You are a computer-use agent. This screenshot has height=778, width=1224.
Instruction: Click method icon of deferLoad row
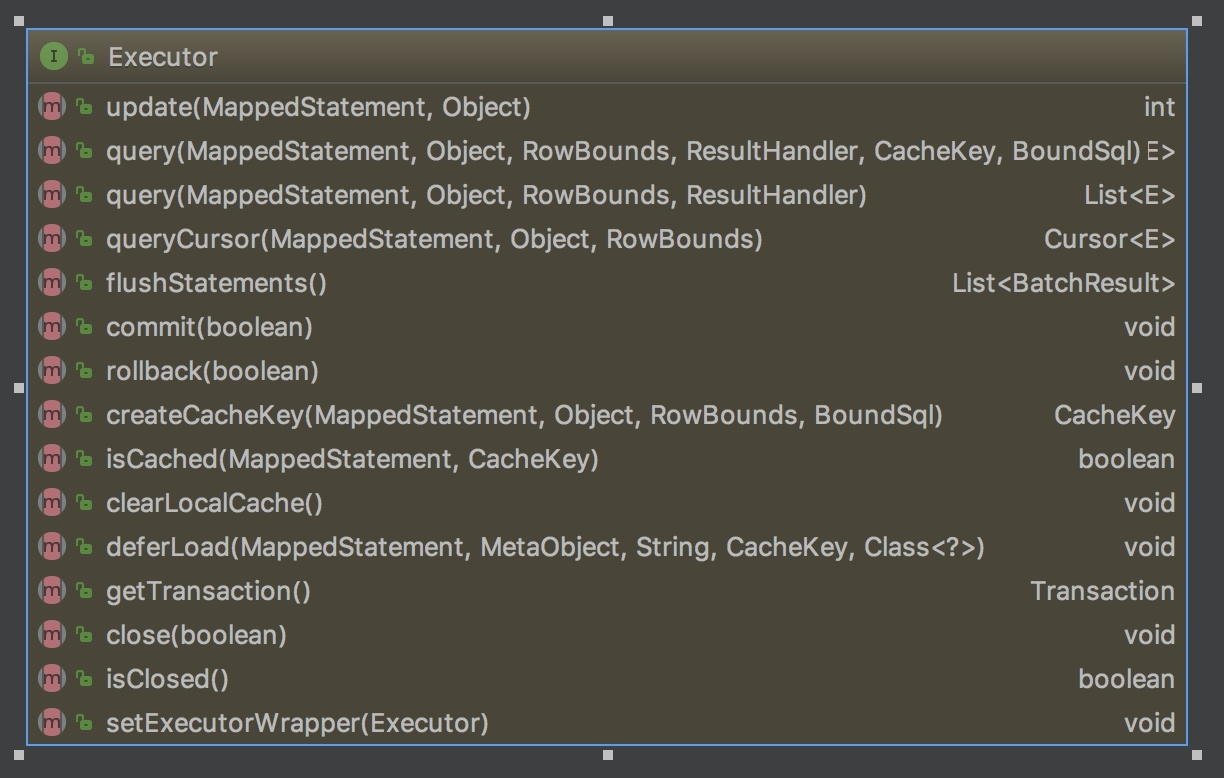point(52,547)
